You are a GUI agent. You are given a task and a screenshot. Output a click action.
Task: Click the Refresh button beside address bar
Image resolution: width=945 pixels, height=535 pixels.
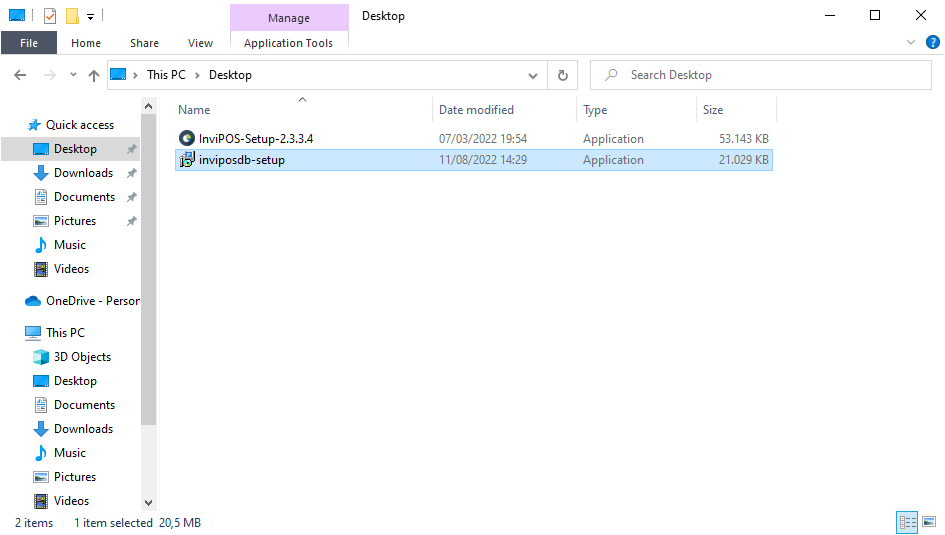562,75
